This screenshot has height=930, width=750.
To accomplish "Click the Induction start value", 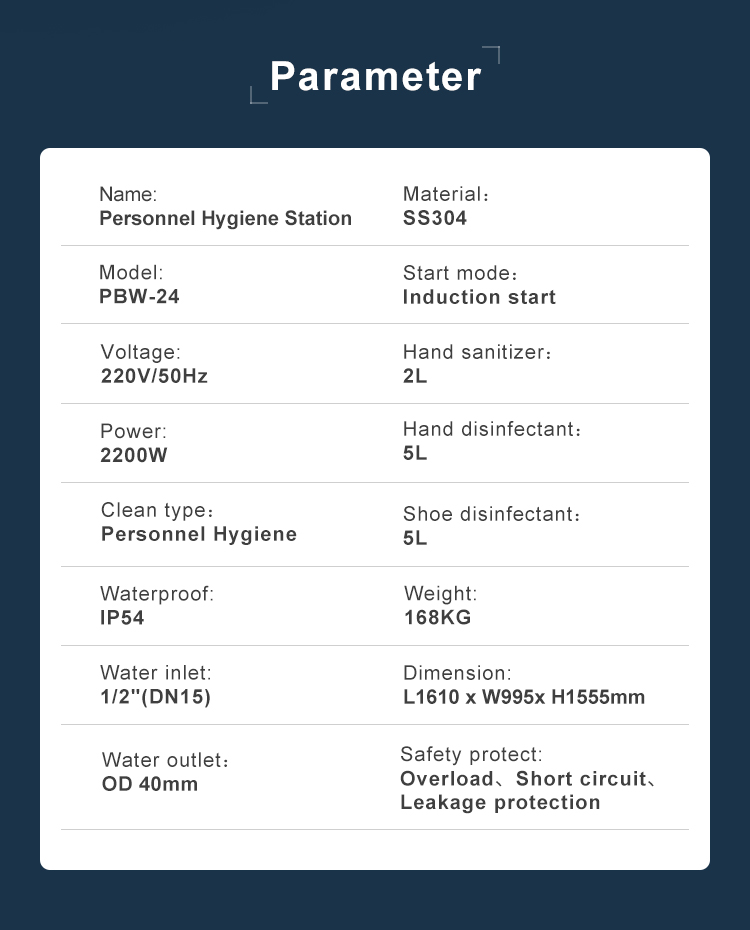I will coord(479,297).
